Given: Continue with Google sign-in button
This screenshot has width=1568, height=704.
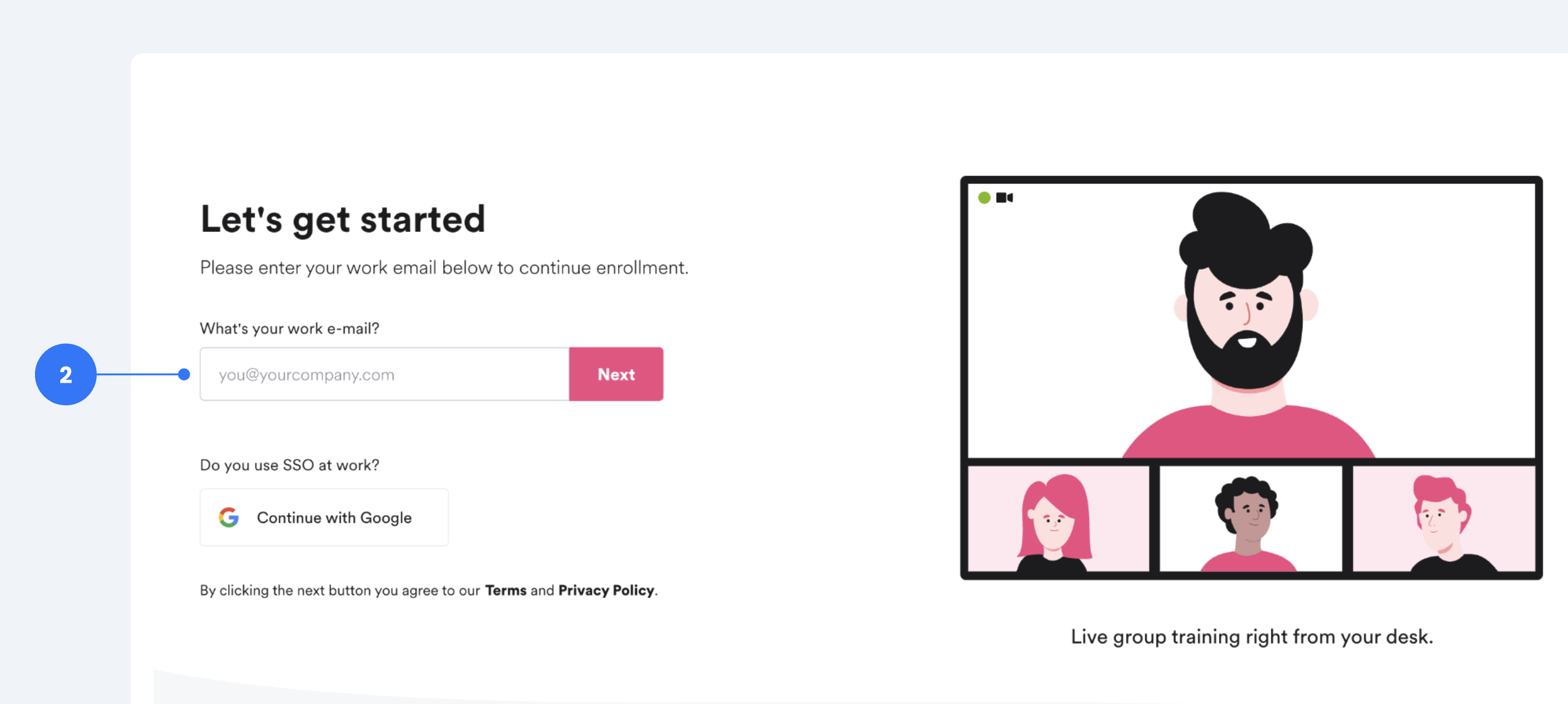Looking at the screenshot, I should click(325, 517).
